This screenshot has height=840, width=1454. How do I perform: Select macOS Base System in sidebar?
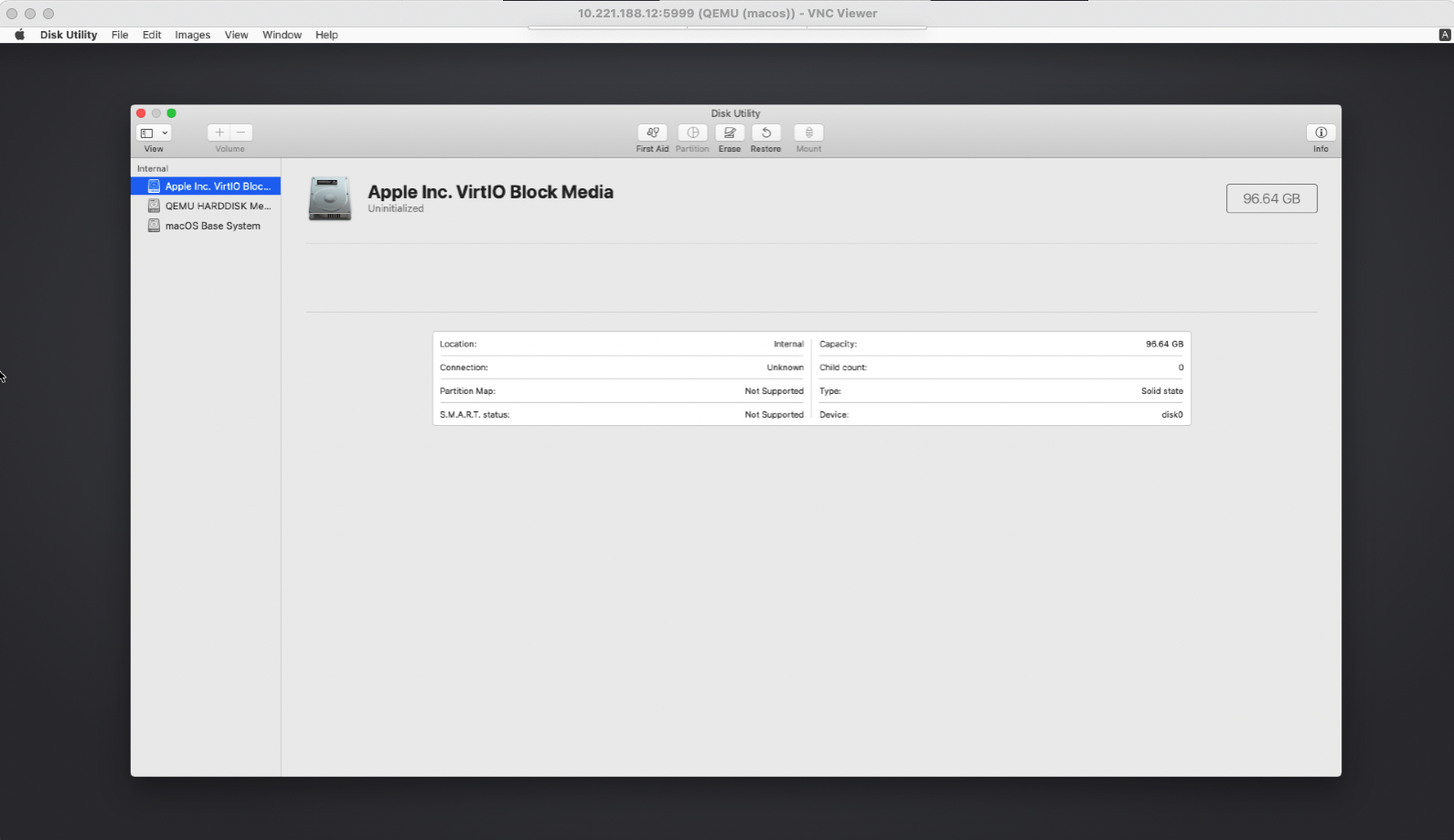206,226
